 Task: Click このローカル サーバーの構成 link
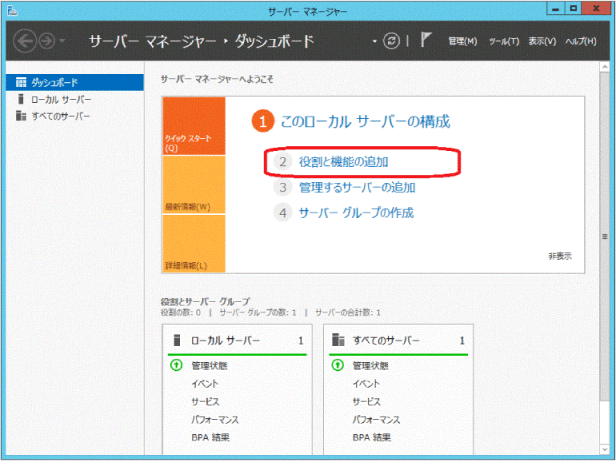pos(365,121)
